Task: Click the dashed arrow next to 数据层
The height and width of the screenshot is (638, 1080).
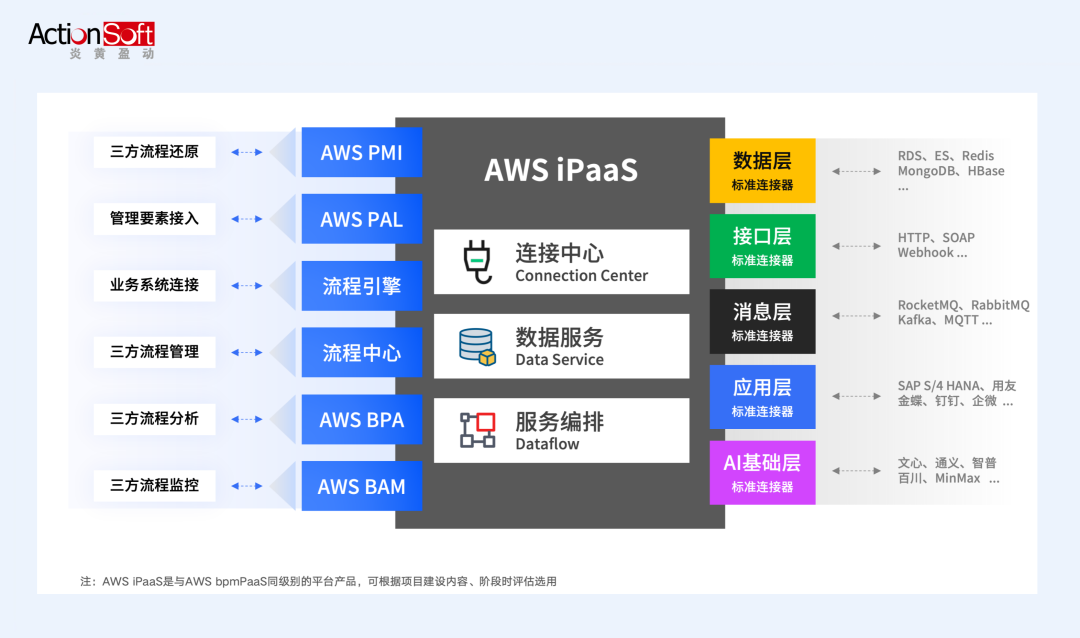Action: [x=856, y=171]
